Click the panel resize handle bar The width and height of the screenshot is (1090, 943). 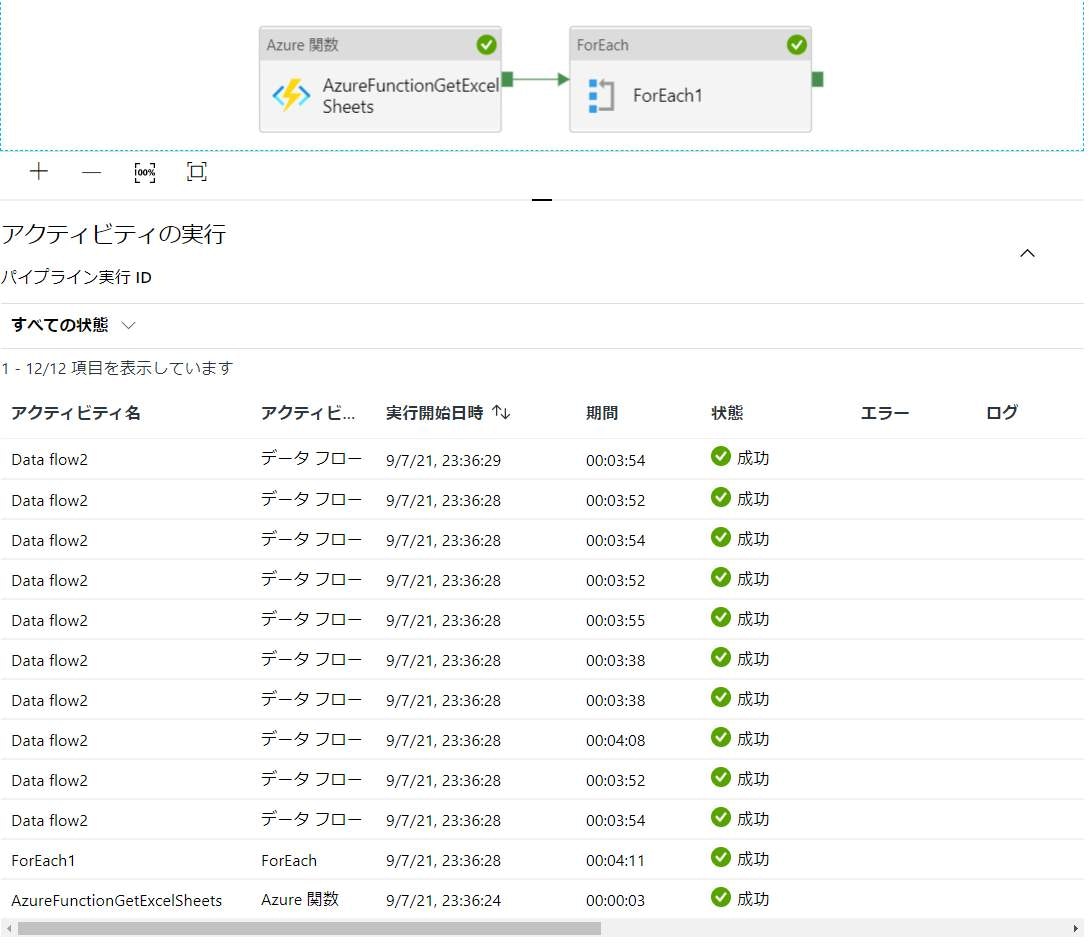point(542,199)
